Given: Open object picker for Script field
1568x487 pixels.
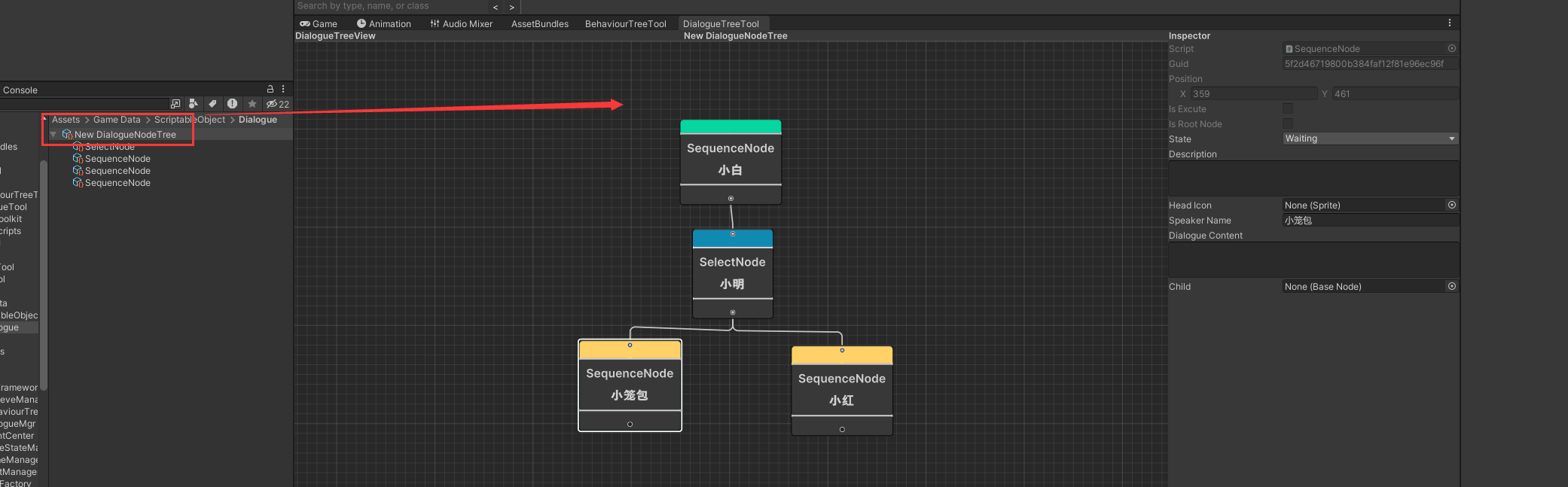Looking at the screenshot, I should pyautogui.click(x=1451, y=48).
